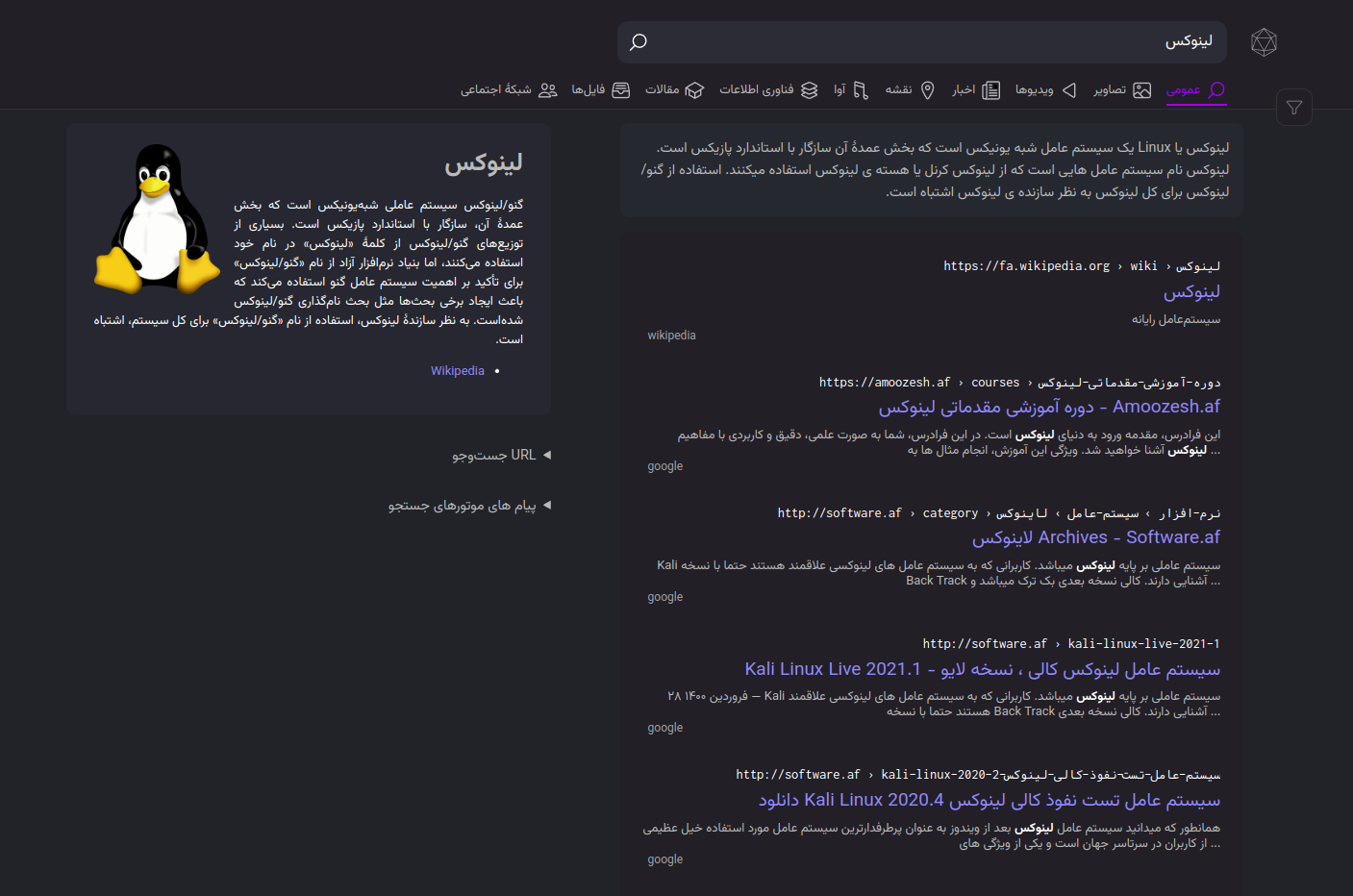This screenshot has height=896, width=1353.
Task: Switch to the آوا (music) tab
Action: coord(851,90)
